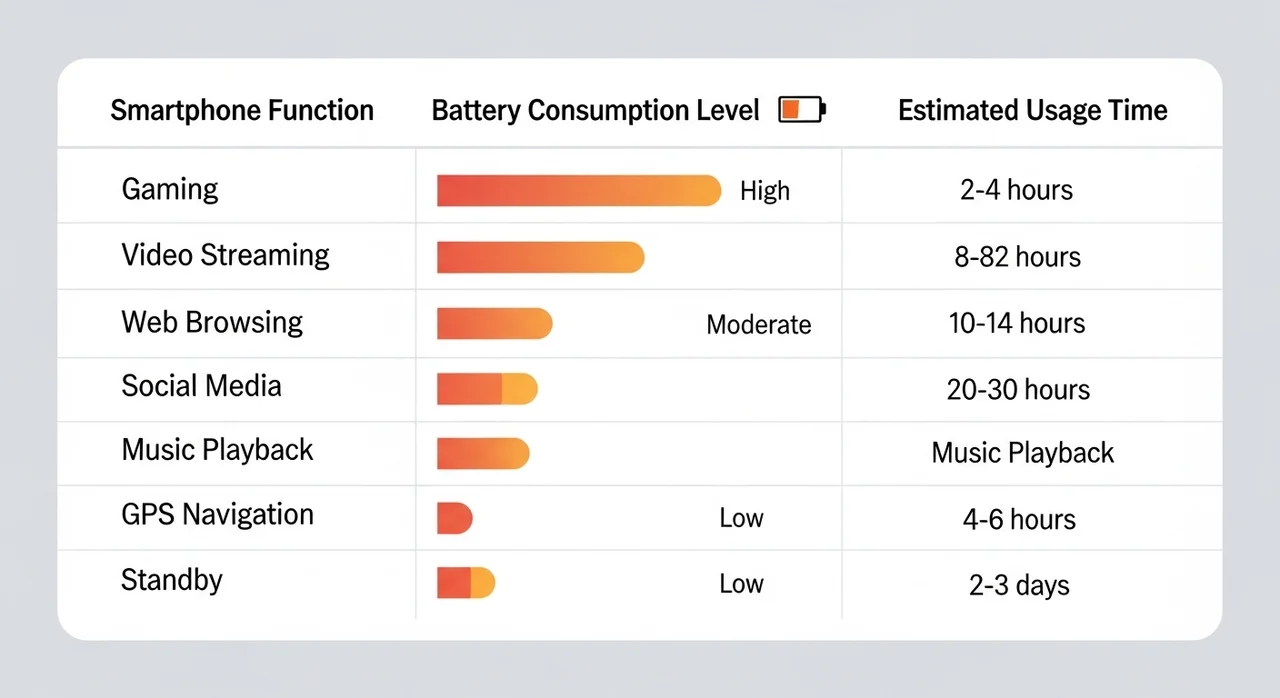Click the Social Media consumption bar

pos(487,389)
